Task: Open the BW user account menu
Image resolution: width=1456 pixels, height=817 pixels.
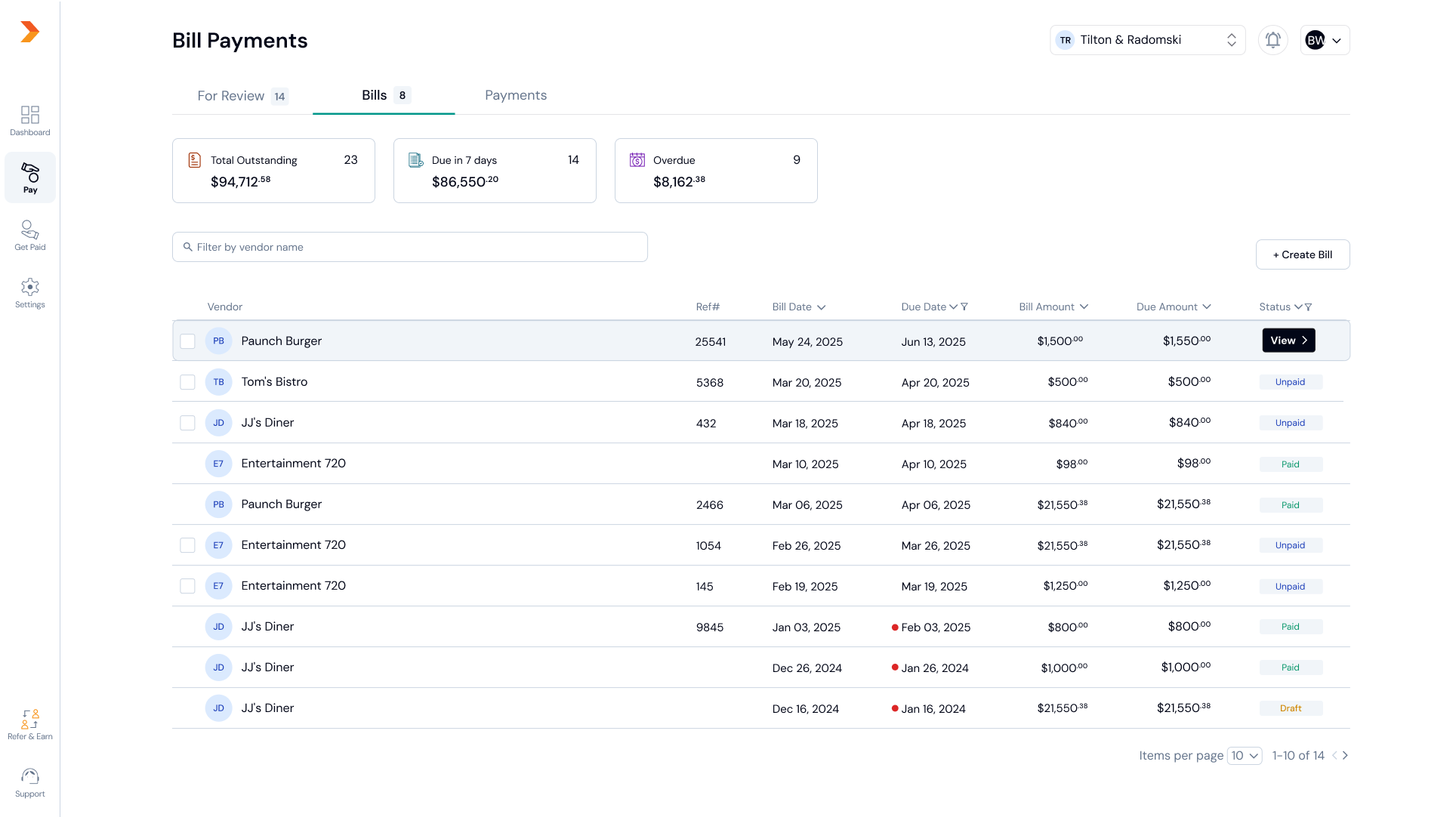Action: pos(1325,40)
